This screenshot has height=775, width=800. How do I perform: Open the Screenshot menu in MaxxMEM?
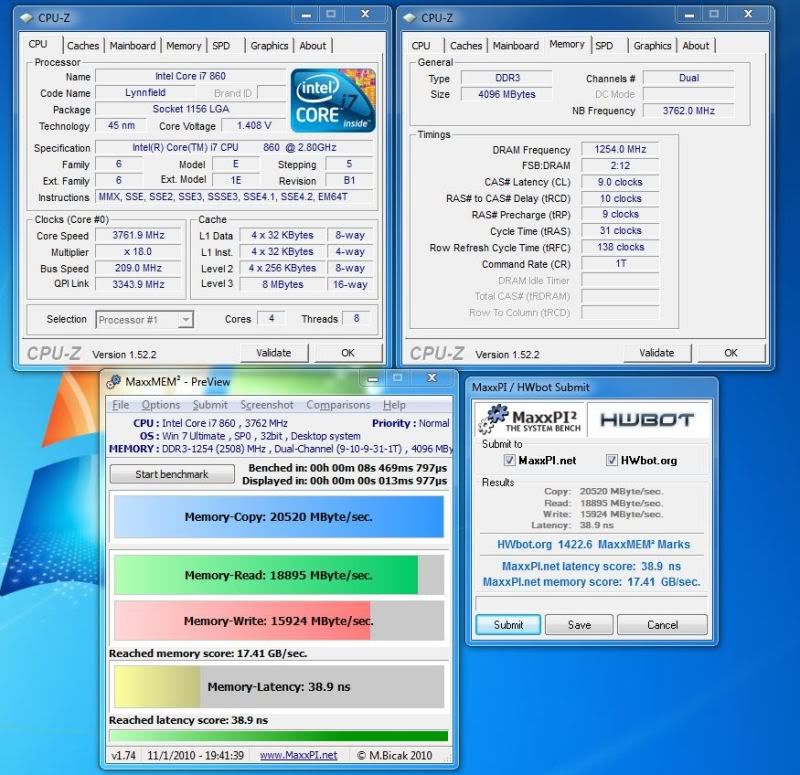coord(266,405)
